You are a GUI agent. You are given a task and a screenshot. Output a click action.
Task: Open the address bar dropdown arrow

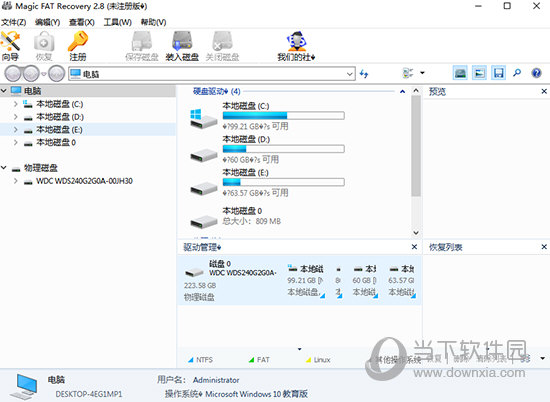click(349, 74)
